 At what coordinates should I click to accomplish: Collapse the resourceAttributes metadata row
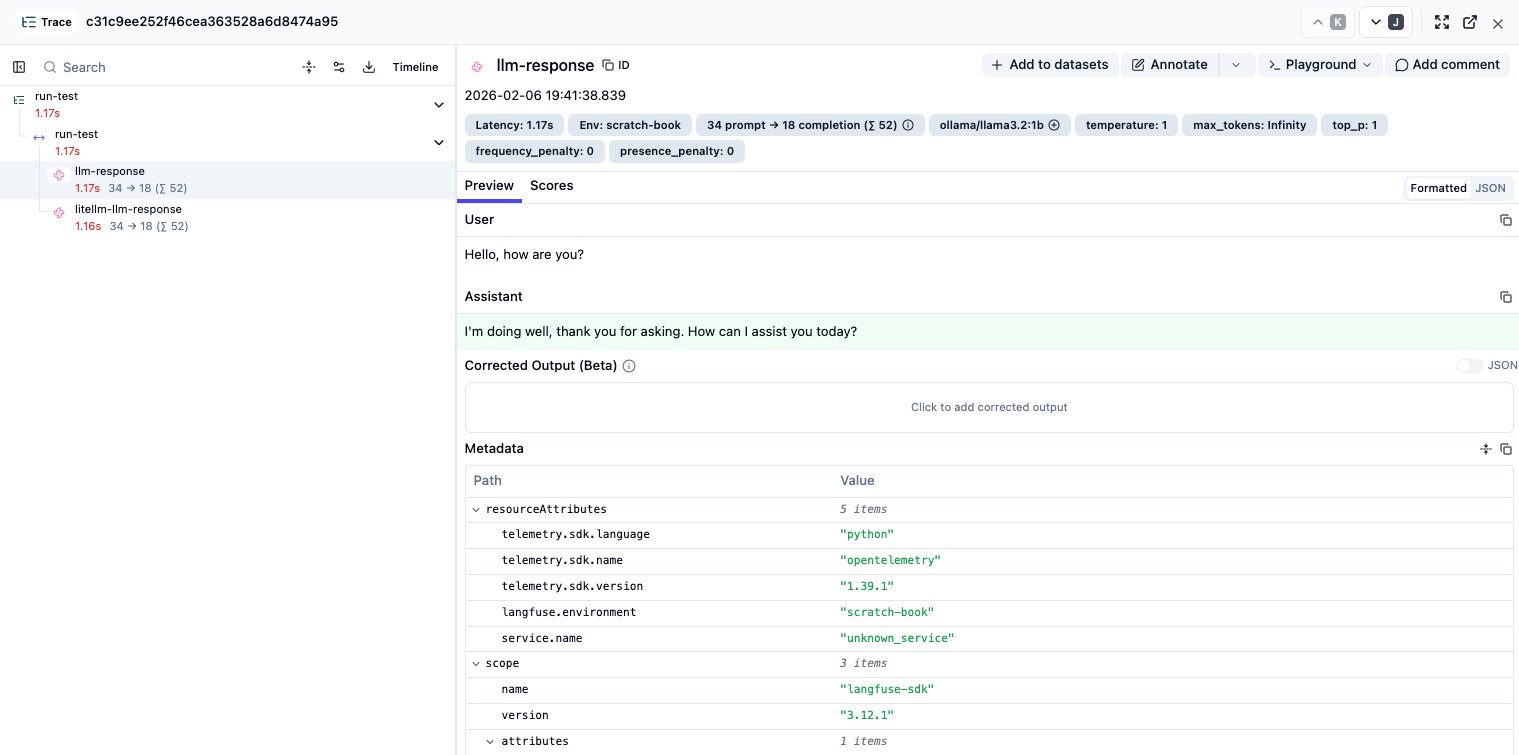[476, 509]
